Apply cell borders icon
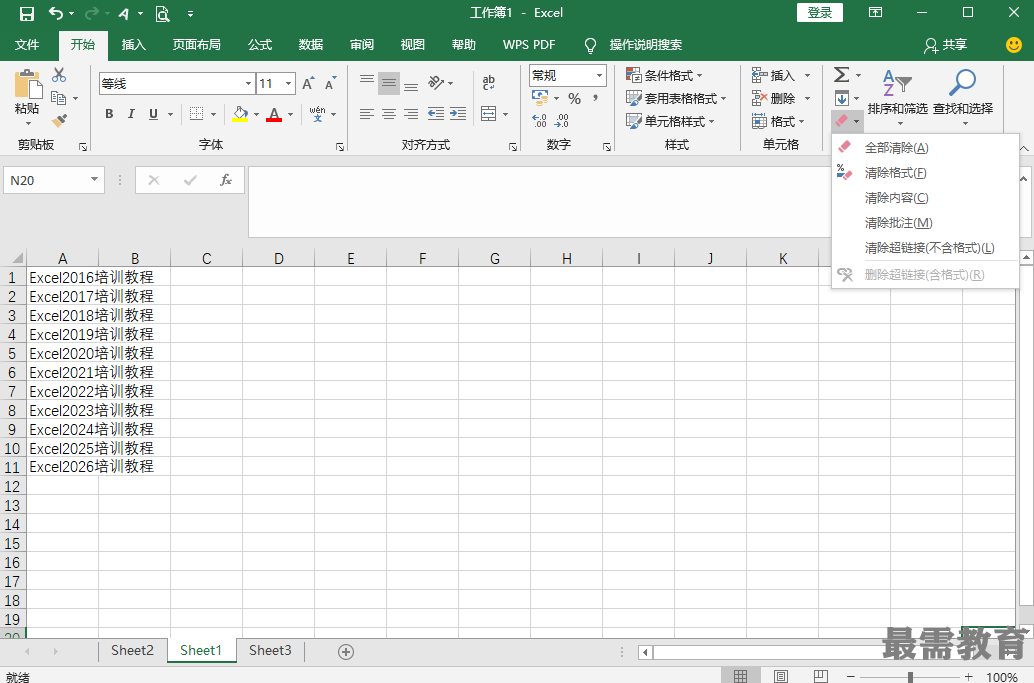 [197, 114]
